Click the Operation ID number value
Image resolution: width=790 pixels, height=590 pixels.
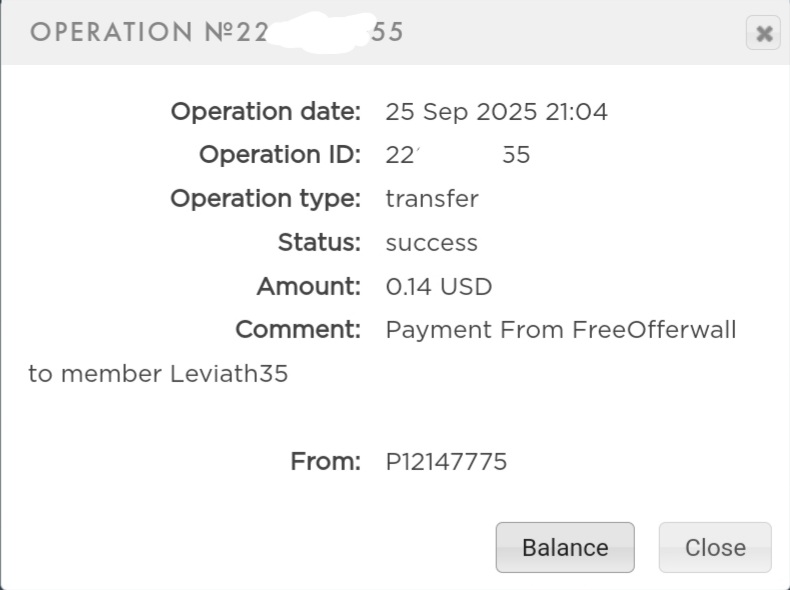pyautogui.click(x=457, y=155)
